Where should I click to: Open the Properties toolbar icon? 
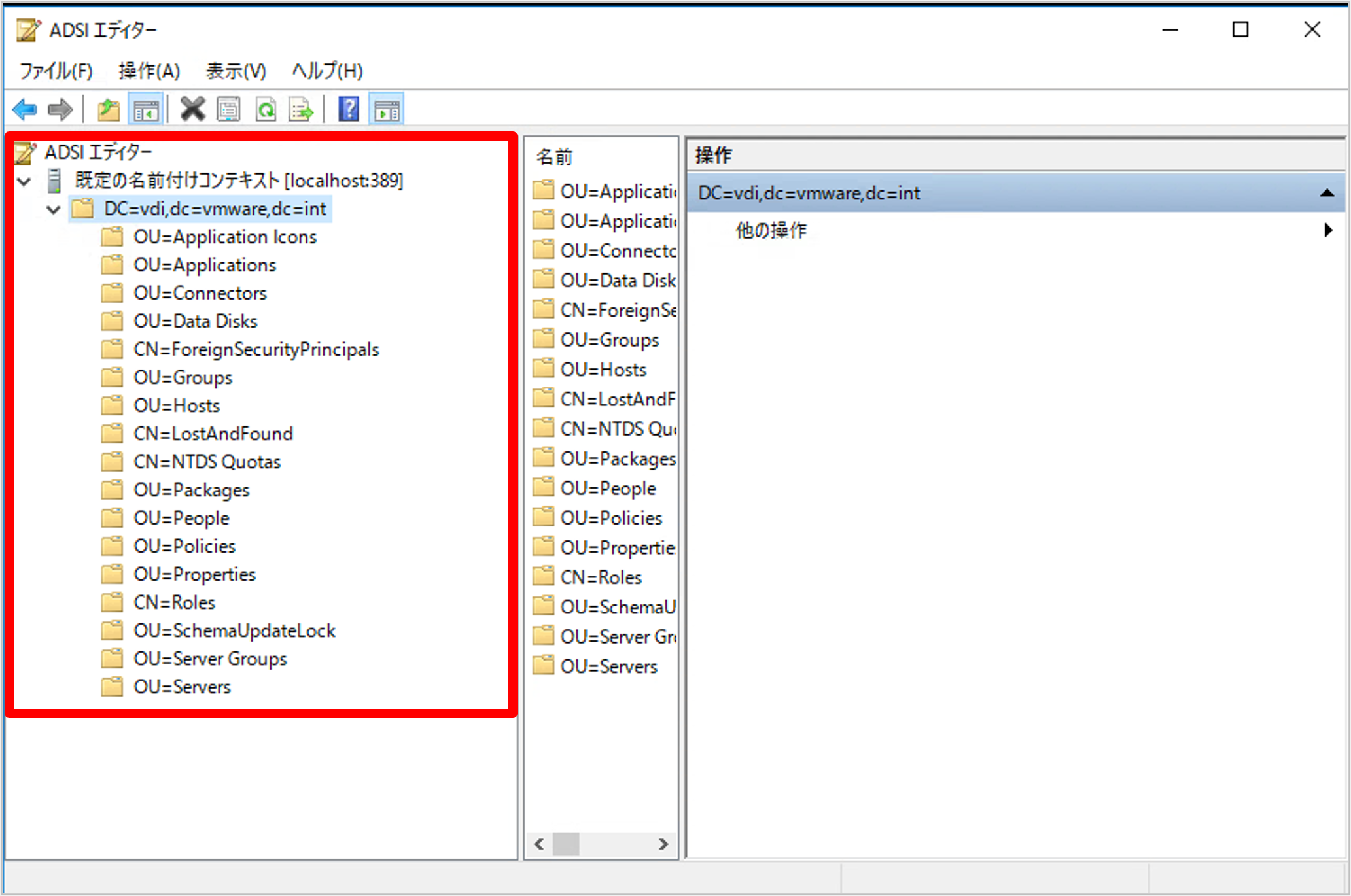(x=228, y=109)
